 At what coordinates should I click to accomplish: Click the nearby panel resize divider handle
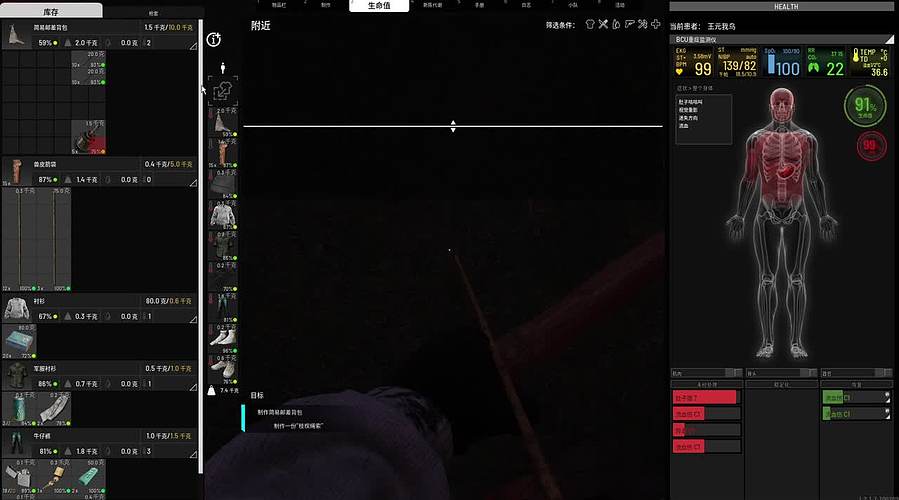click(453, 127)
